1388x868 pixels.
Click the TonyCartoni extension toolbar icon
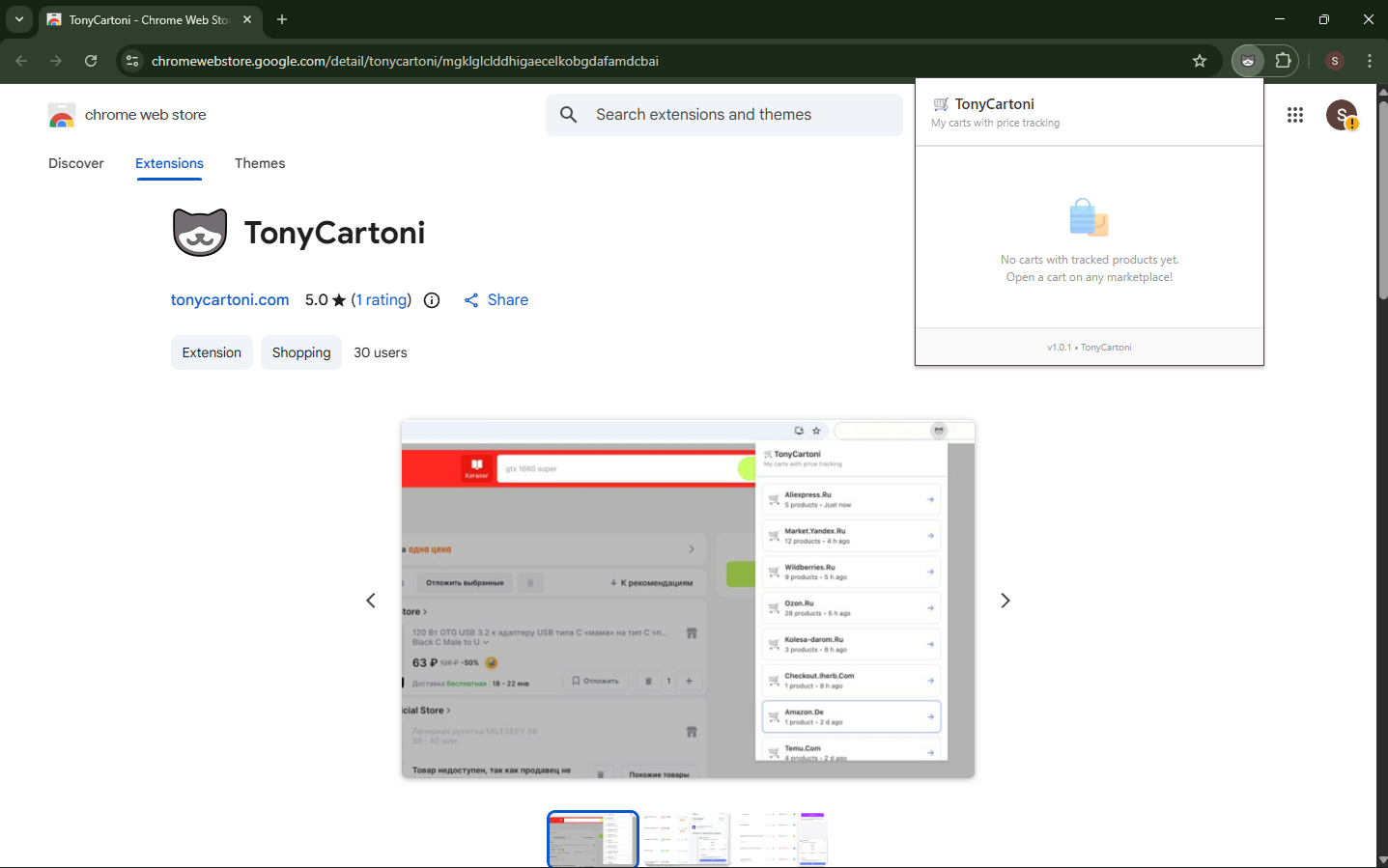[x=1248, y=61]
